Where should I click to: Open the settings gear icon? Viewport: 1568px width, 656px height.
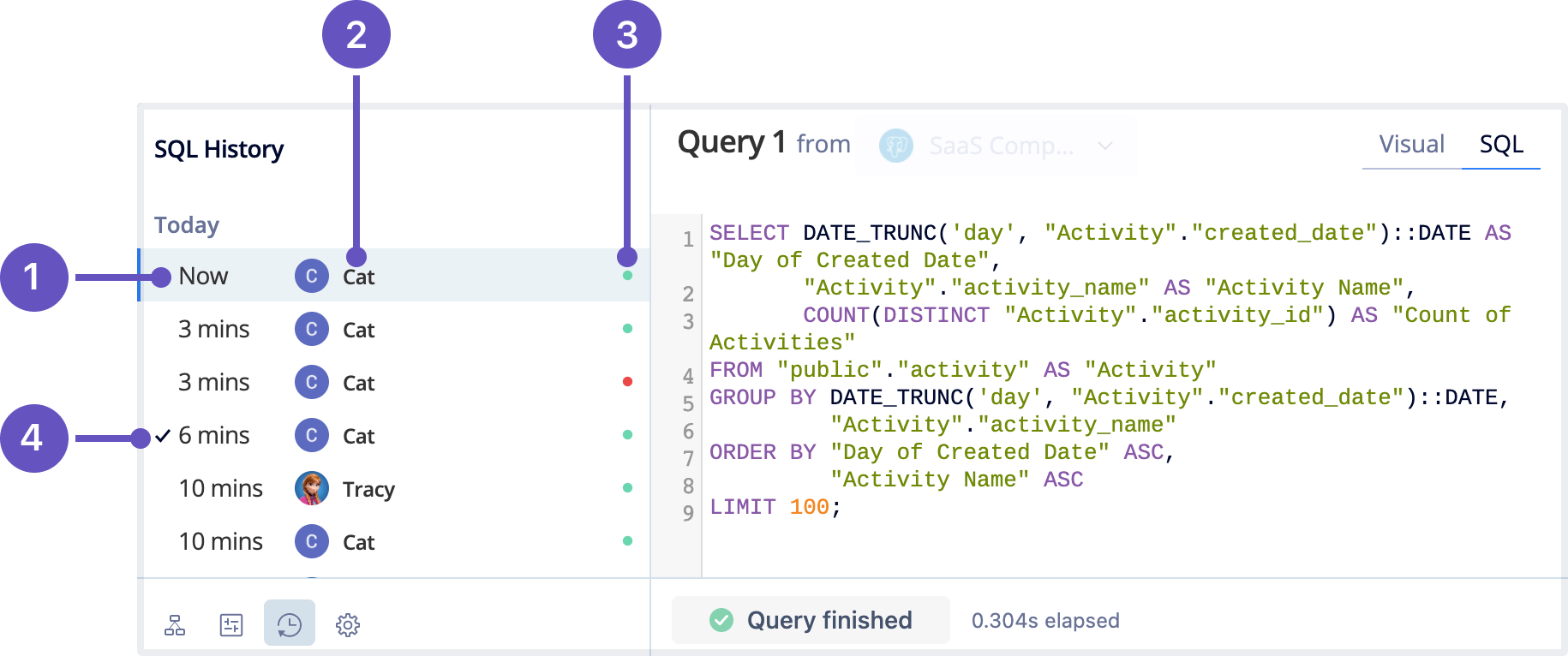click(x=348, y=625)
